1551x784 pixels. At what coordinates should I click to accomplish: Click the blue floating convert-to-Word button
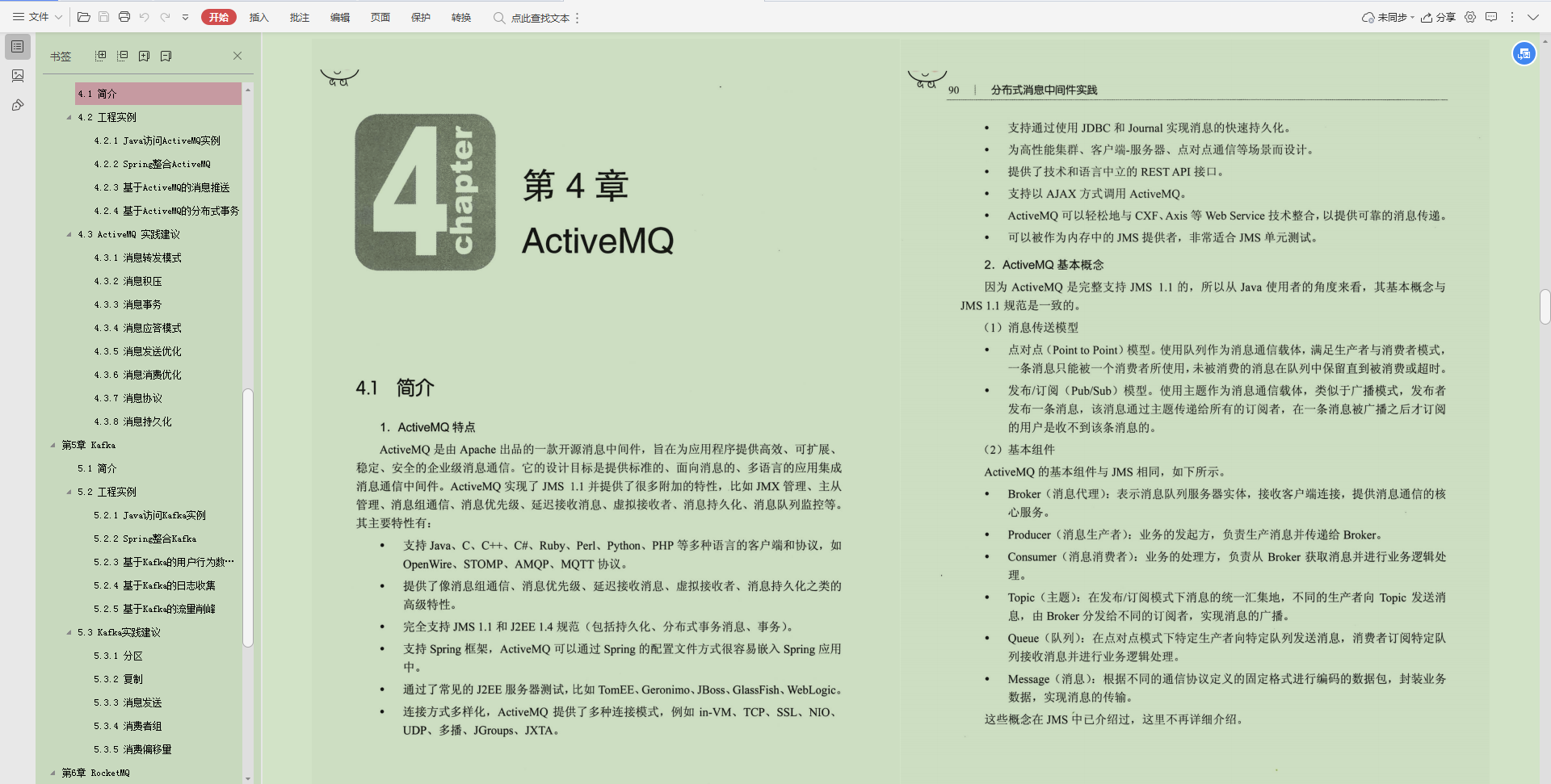1524,53
